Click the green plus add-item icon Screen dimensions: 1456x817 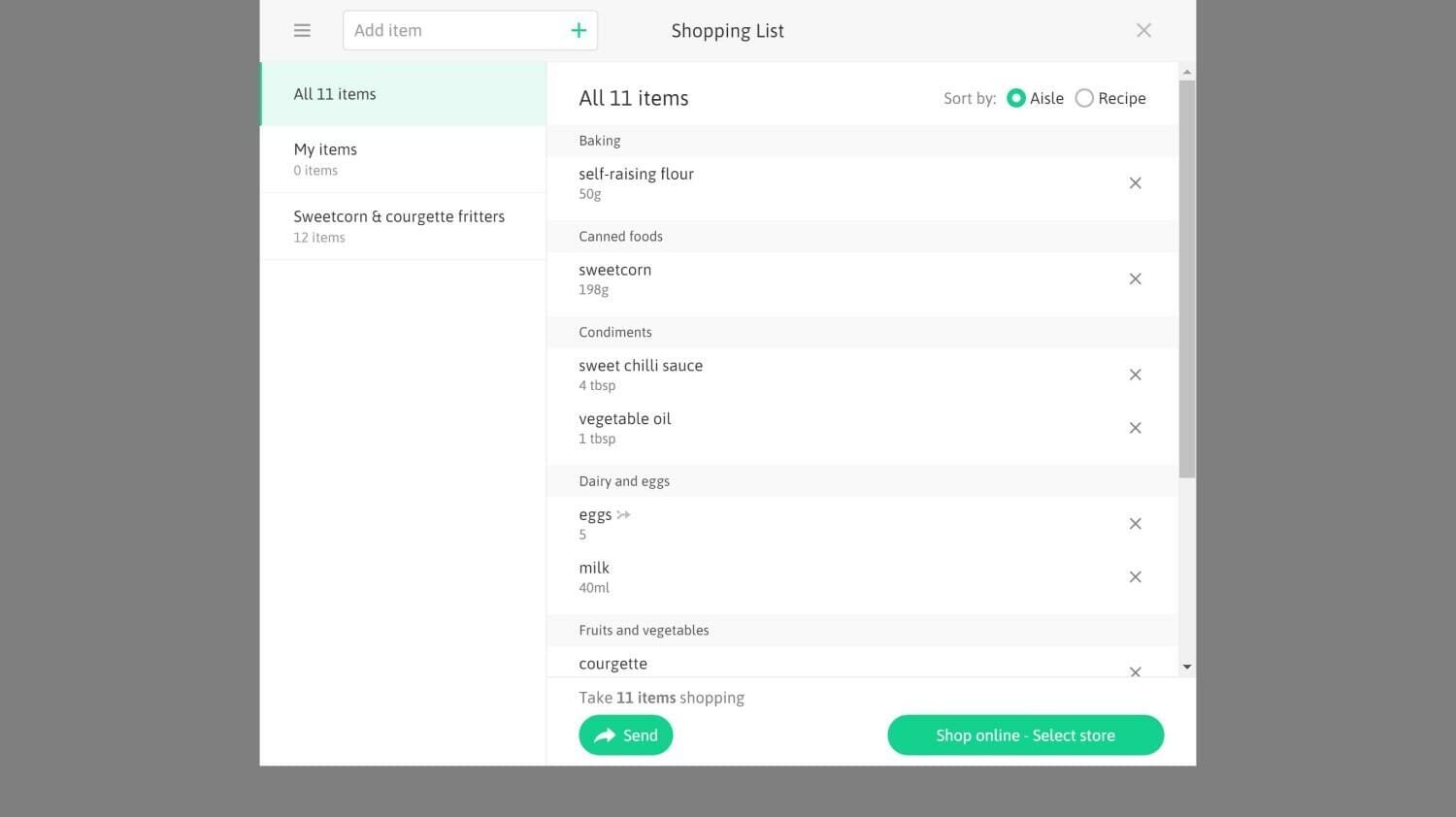579,31
